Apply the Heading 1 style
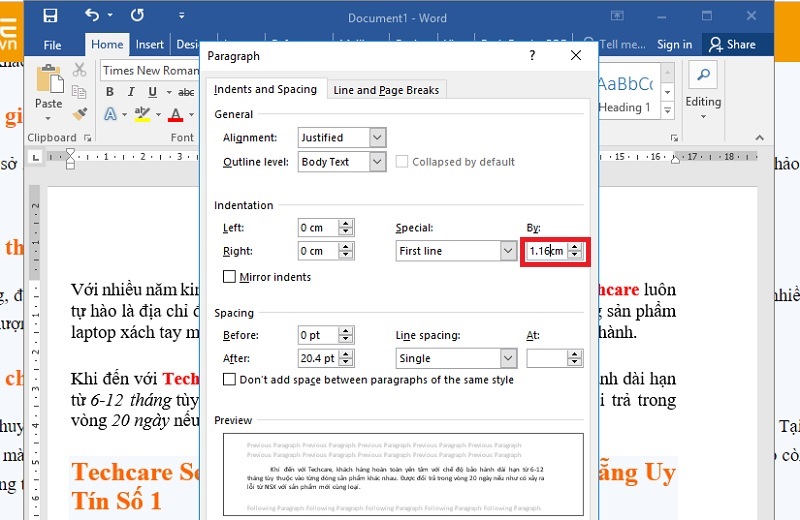 point(628,92)
